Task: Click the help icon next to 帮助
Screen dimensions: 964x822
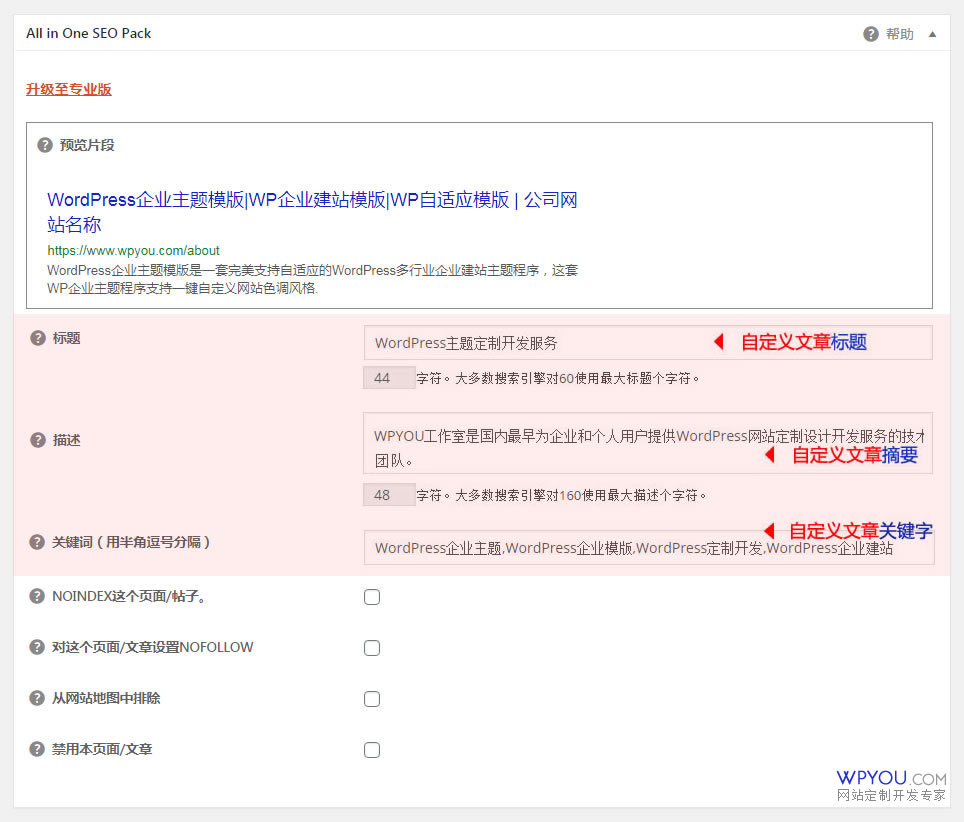Action: click(x=871, y=34)
